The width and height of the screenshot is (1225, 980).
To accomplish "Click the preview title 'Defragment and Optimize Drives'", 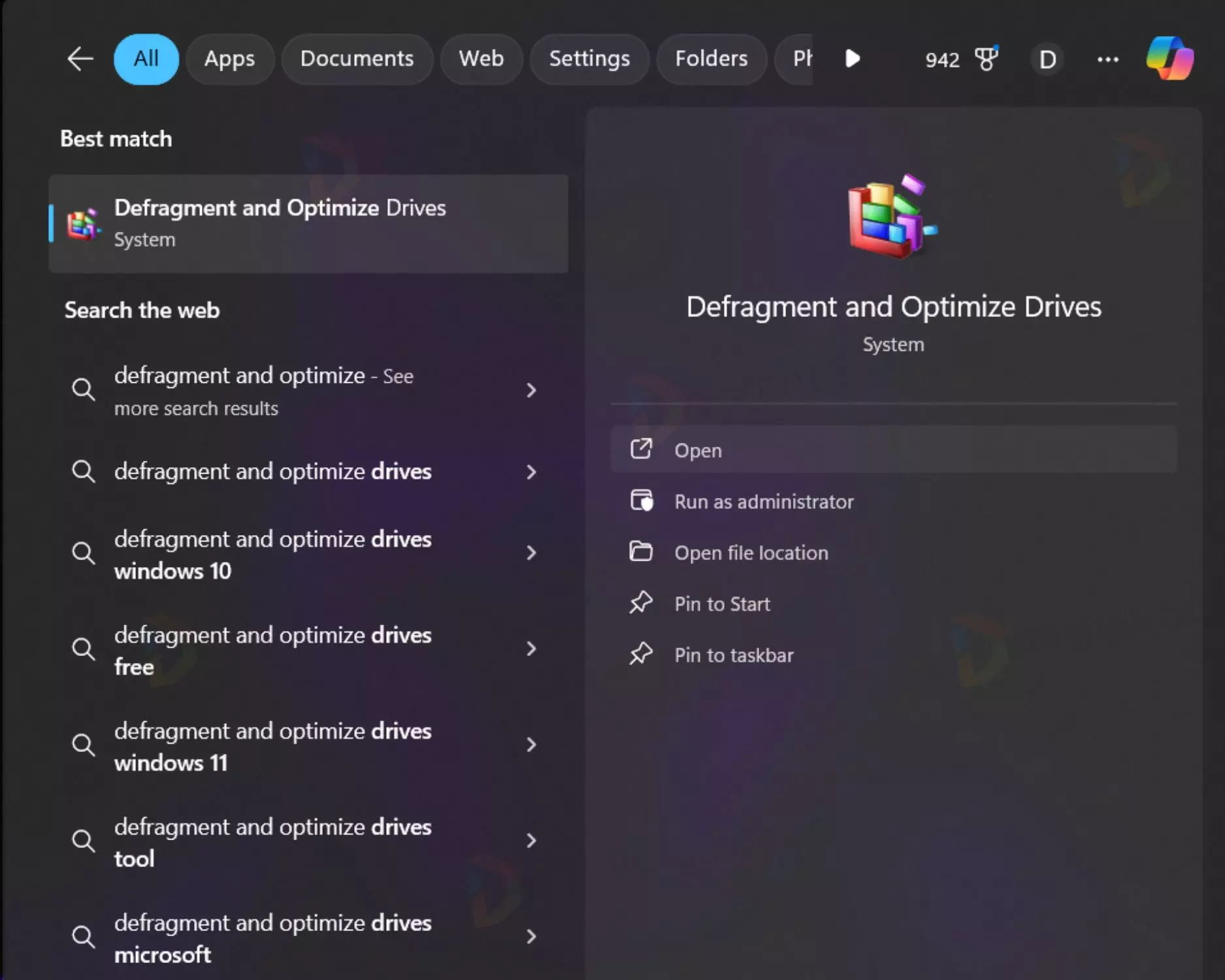I will 893,307.
